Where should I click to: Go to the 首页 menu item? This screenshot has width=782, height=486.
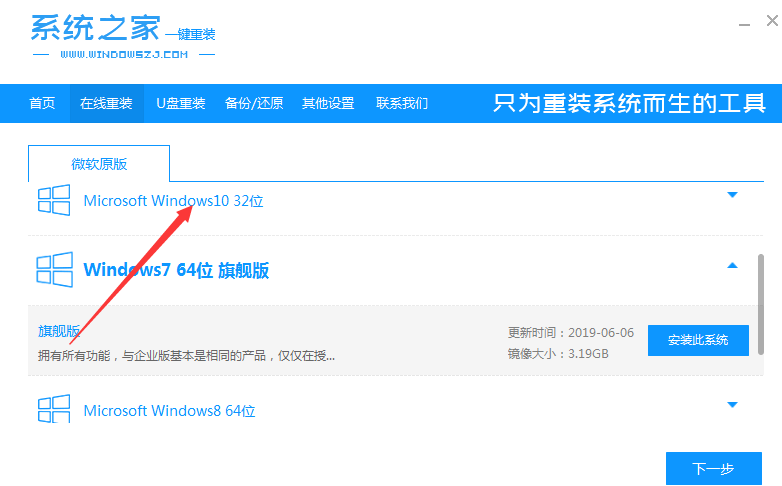point(42,104)
